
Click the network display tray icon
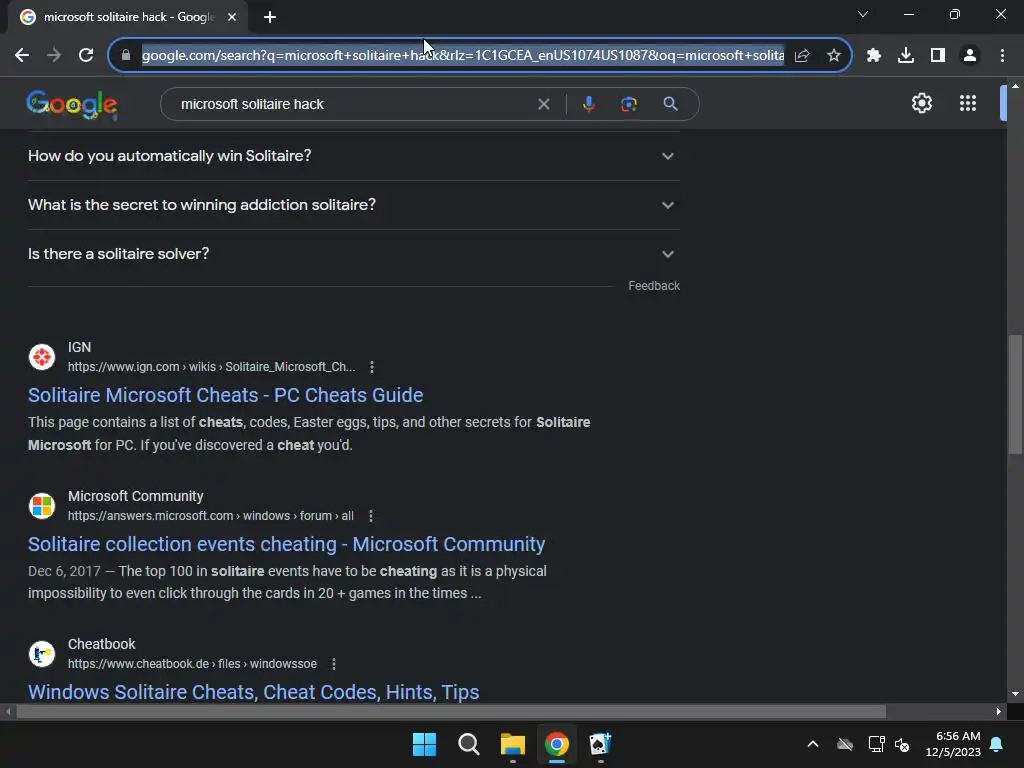click(876, 744)
